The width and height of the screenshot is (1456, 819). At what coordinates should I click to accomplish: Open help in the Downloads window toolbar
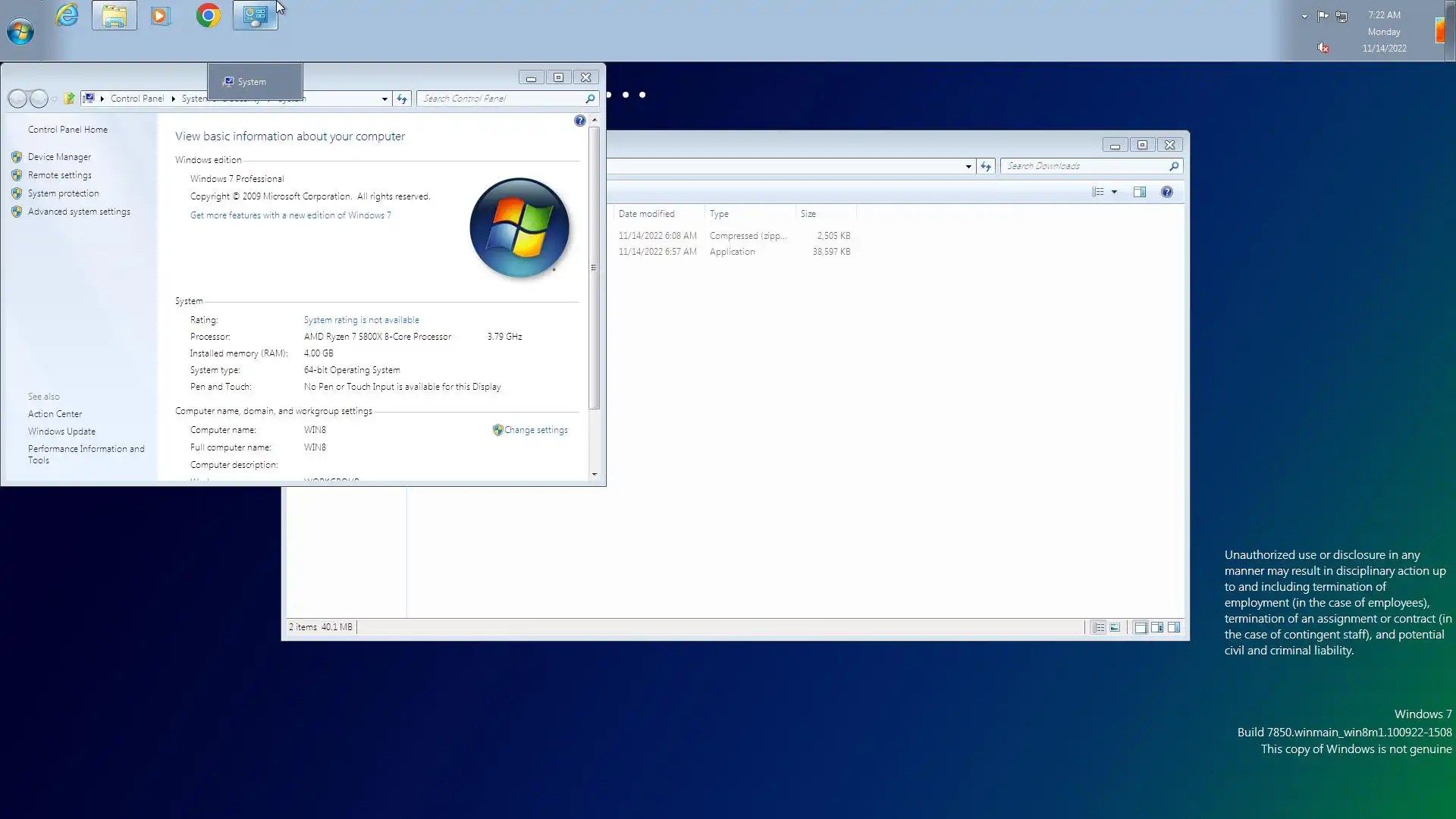click(1166, 192)
